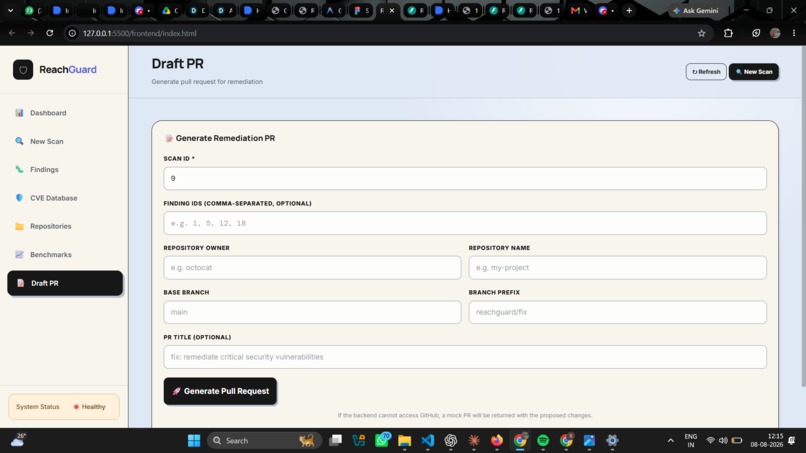Click the browser profile avatar

[775, 33]
